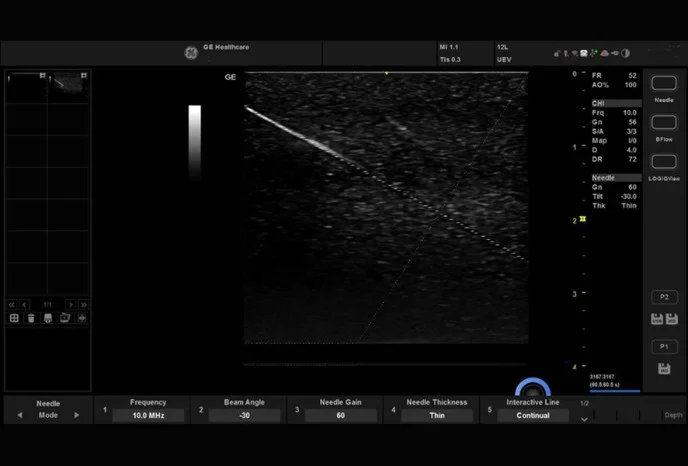Click the trash delete icon
Viewport: 688px width, 466px height.
[x=31, y=318]
